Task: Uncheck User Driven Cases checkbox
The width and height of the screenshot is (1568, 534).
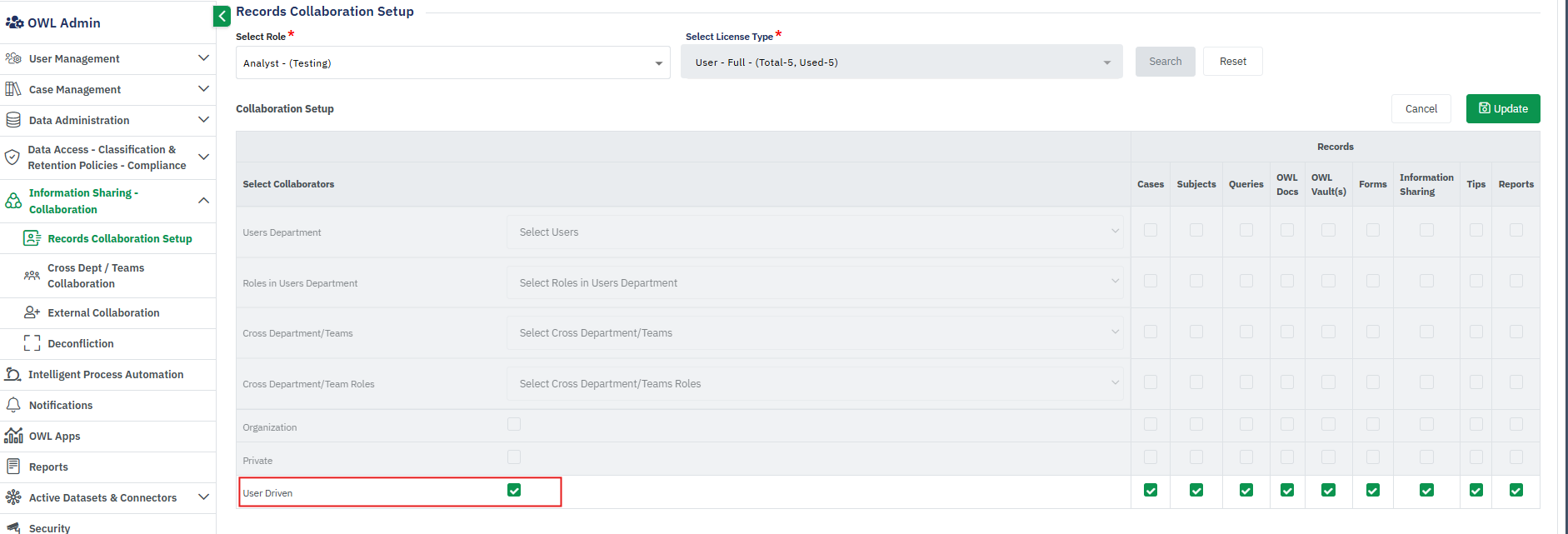Action: point(1151,490)
